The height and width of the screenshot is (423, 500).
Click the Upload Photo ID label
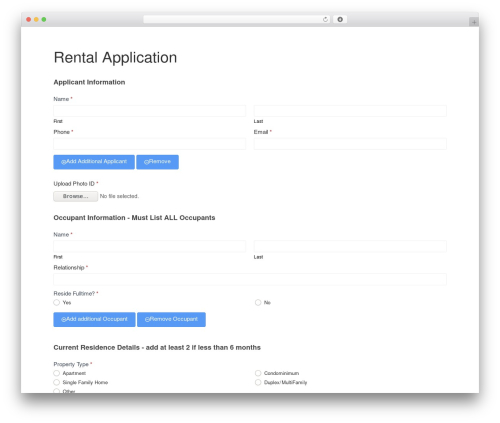tap(74, 184)
